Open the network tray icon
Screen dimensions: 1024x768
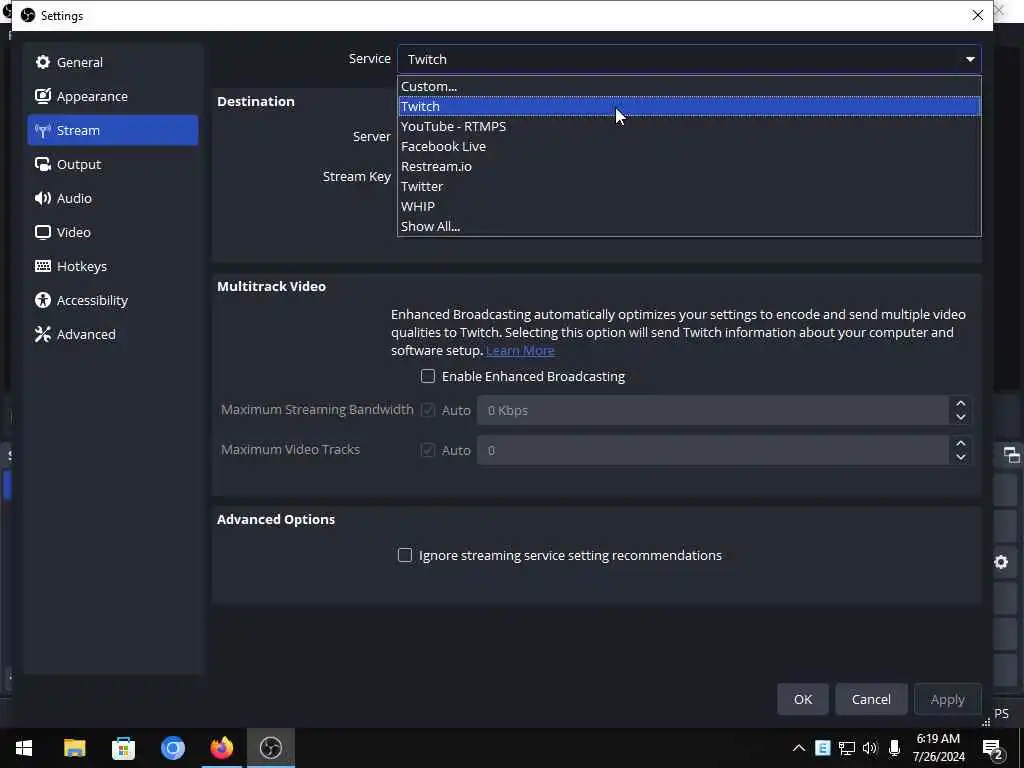pos(847,748)
